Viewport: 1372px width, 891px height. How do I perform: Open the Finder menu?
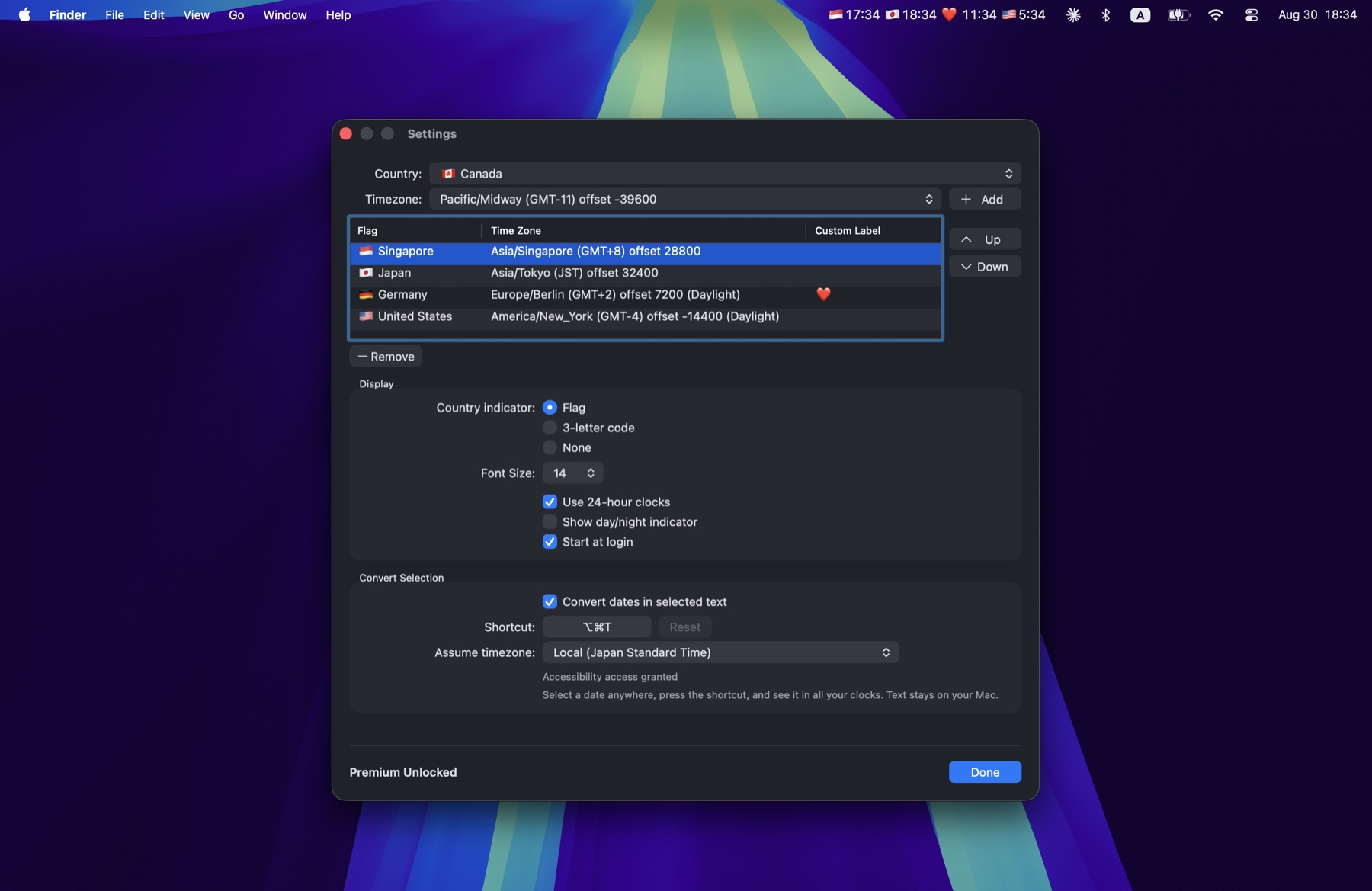[68, 14]
